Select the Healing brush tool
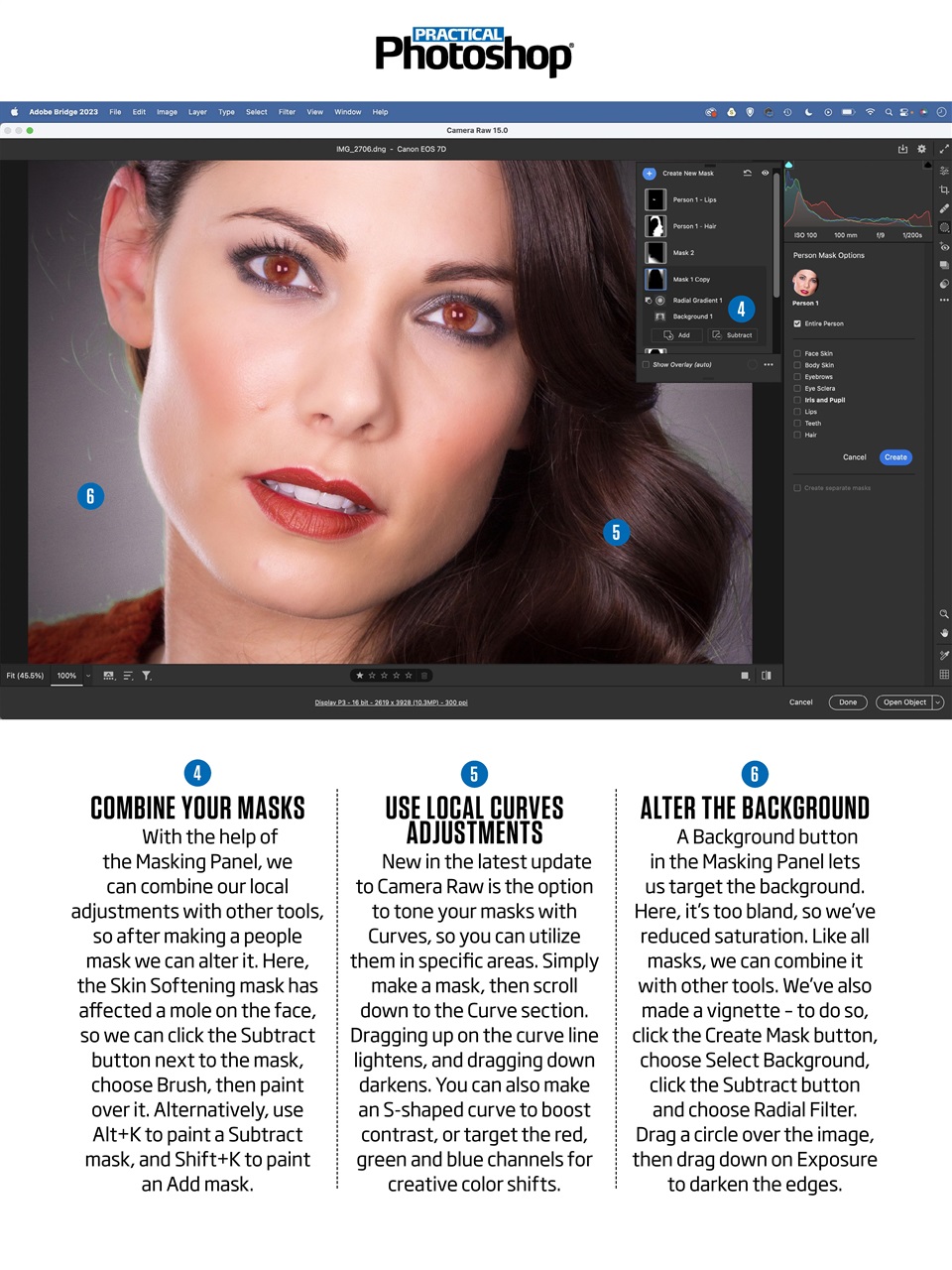 [x=944, y=206]
